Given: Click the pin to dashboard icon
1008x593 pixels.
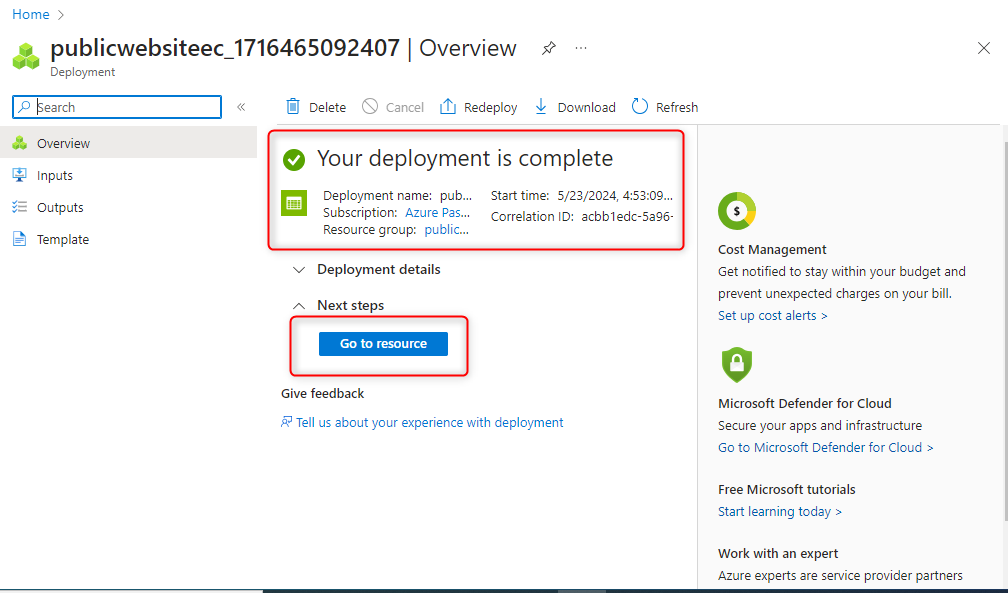Looking at the screenshot, I should pos(548,48).
